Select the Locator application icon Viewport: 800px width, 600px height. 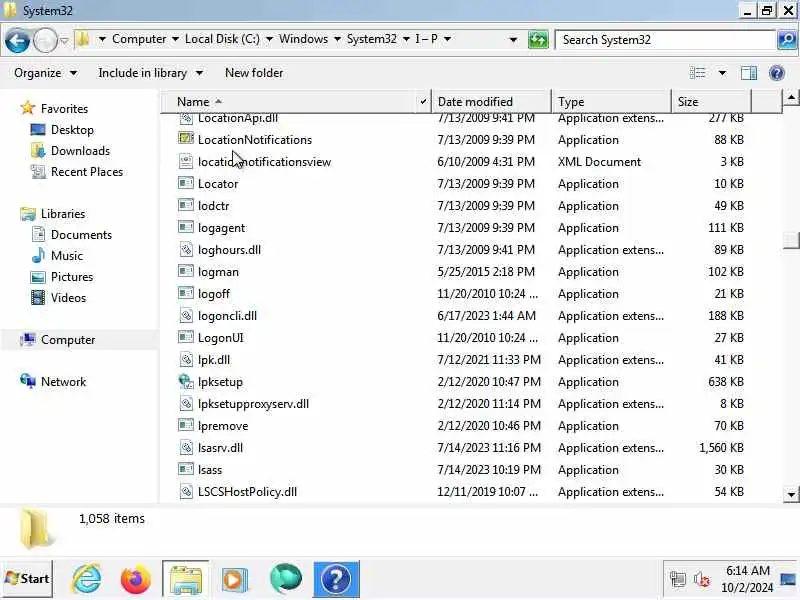coord(186,183)
